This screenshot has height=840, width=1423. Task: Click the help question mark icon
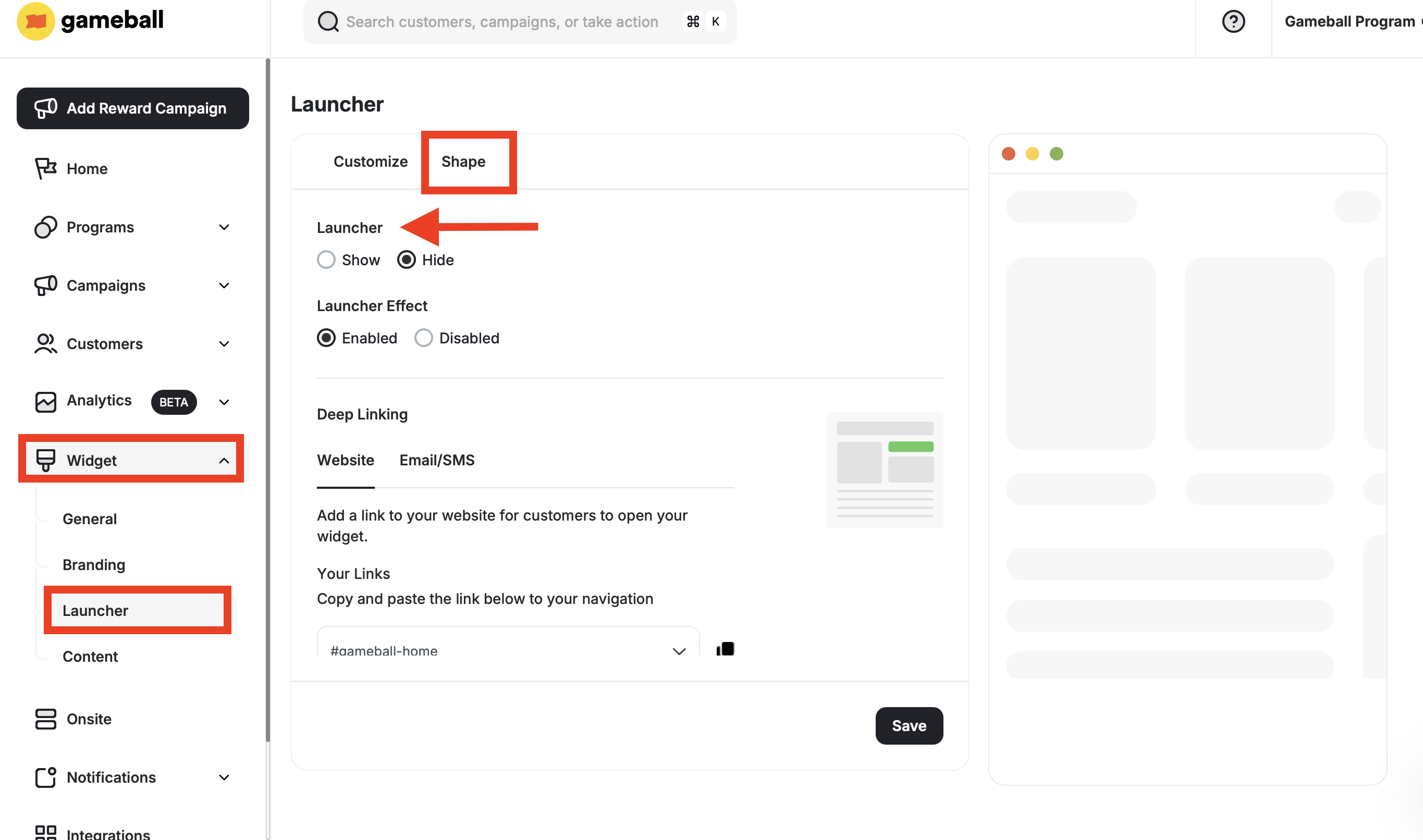pyautogui.click(x=1233, y=21)
